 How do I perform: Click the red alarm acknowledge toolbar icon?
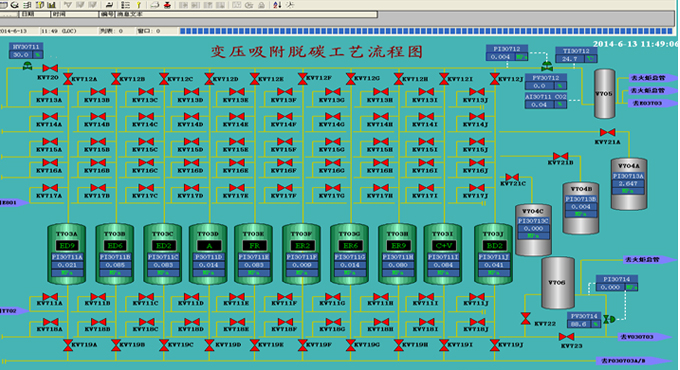(x=167, y=5)
